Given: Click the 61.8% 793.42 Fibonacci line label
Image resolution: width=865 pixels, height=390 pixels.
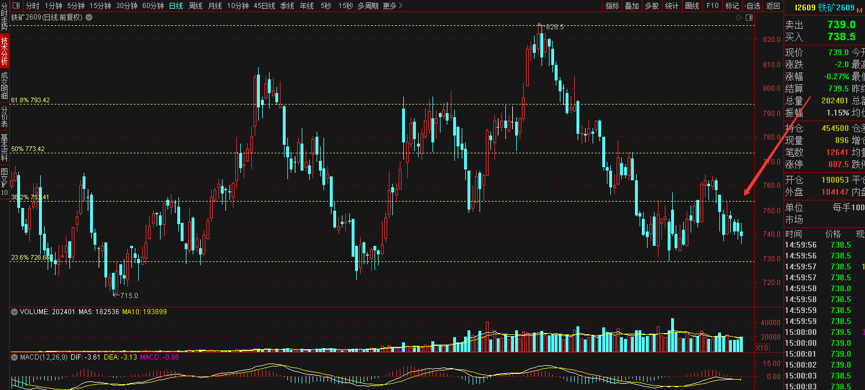Looking at the screenshot, I should pyautogui.click(x=31, y=100).
